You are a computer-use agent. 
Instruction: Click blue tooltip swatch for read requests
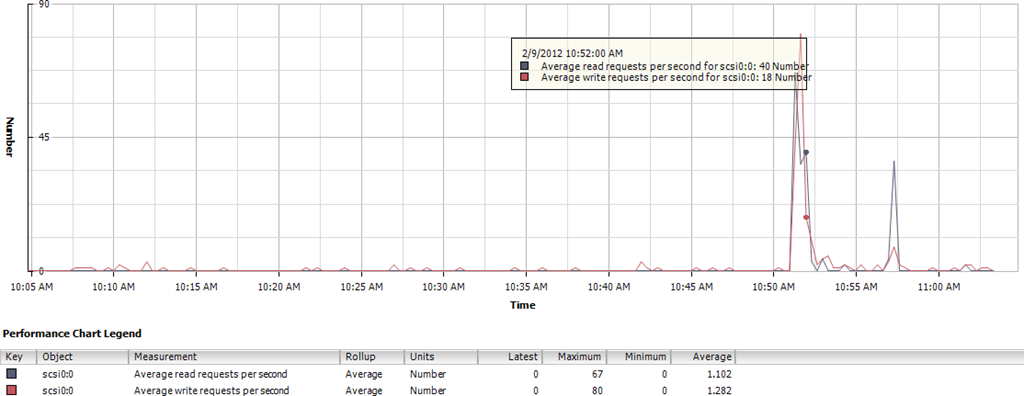pos(524,66)
